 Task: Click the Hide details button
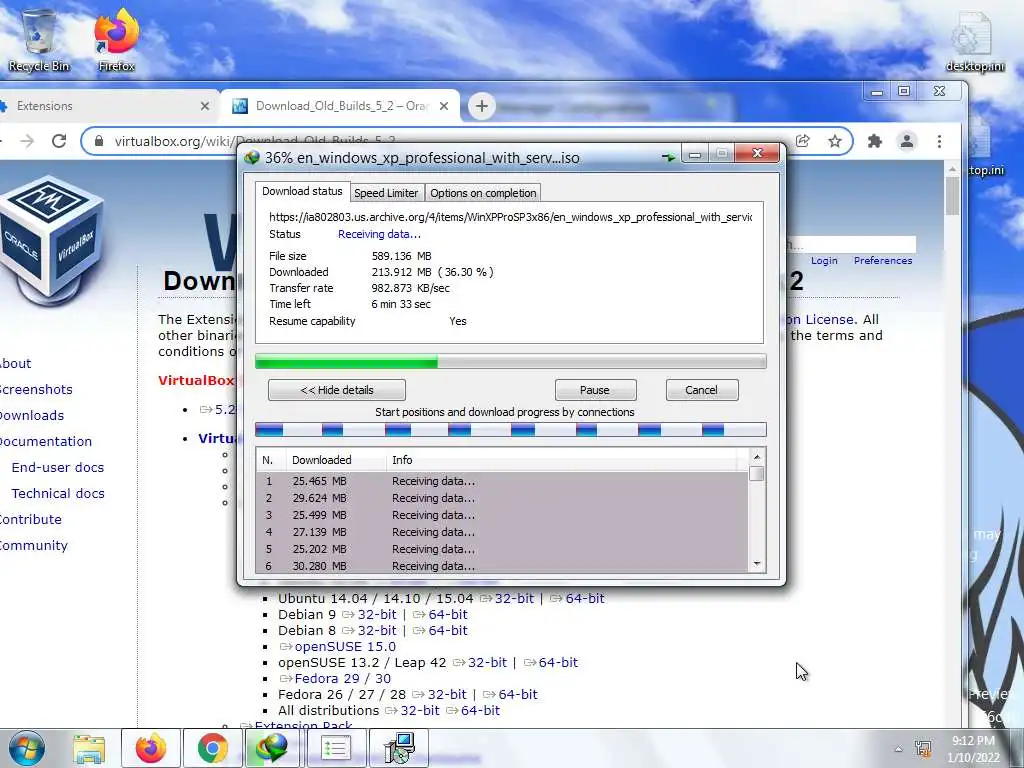click(336, 390)
